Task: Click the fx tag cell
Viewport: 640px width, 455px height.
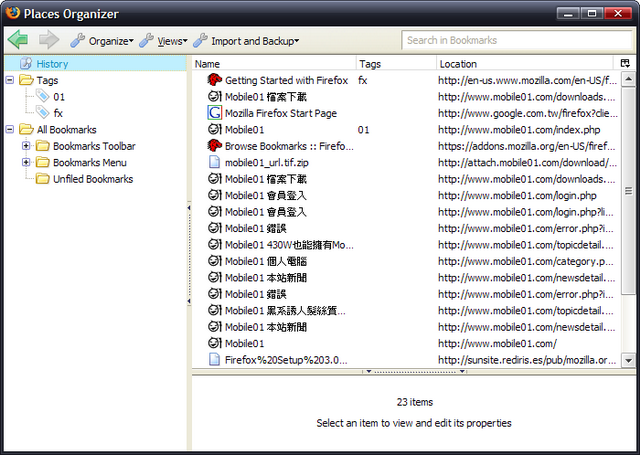Action: tap(362, 80)
